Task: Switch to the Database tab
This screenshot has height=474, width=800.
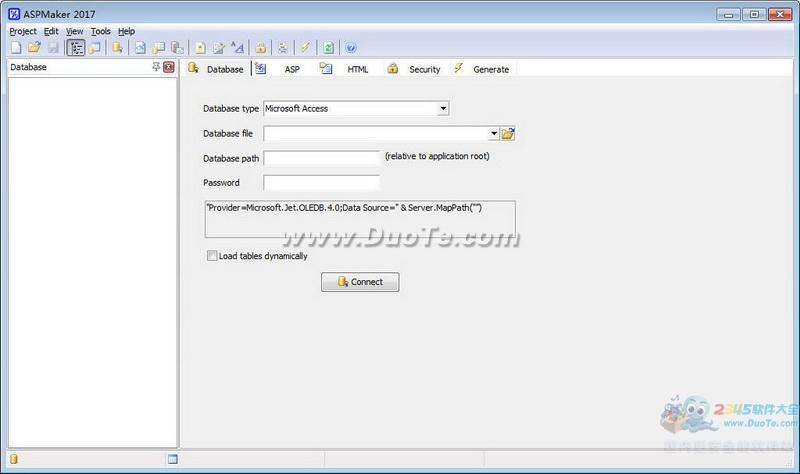Action: [x=216, y=69]
